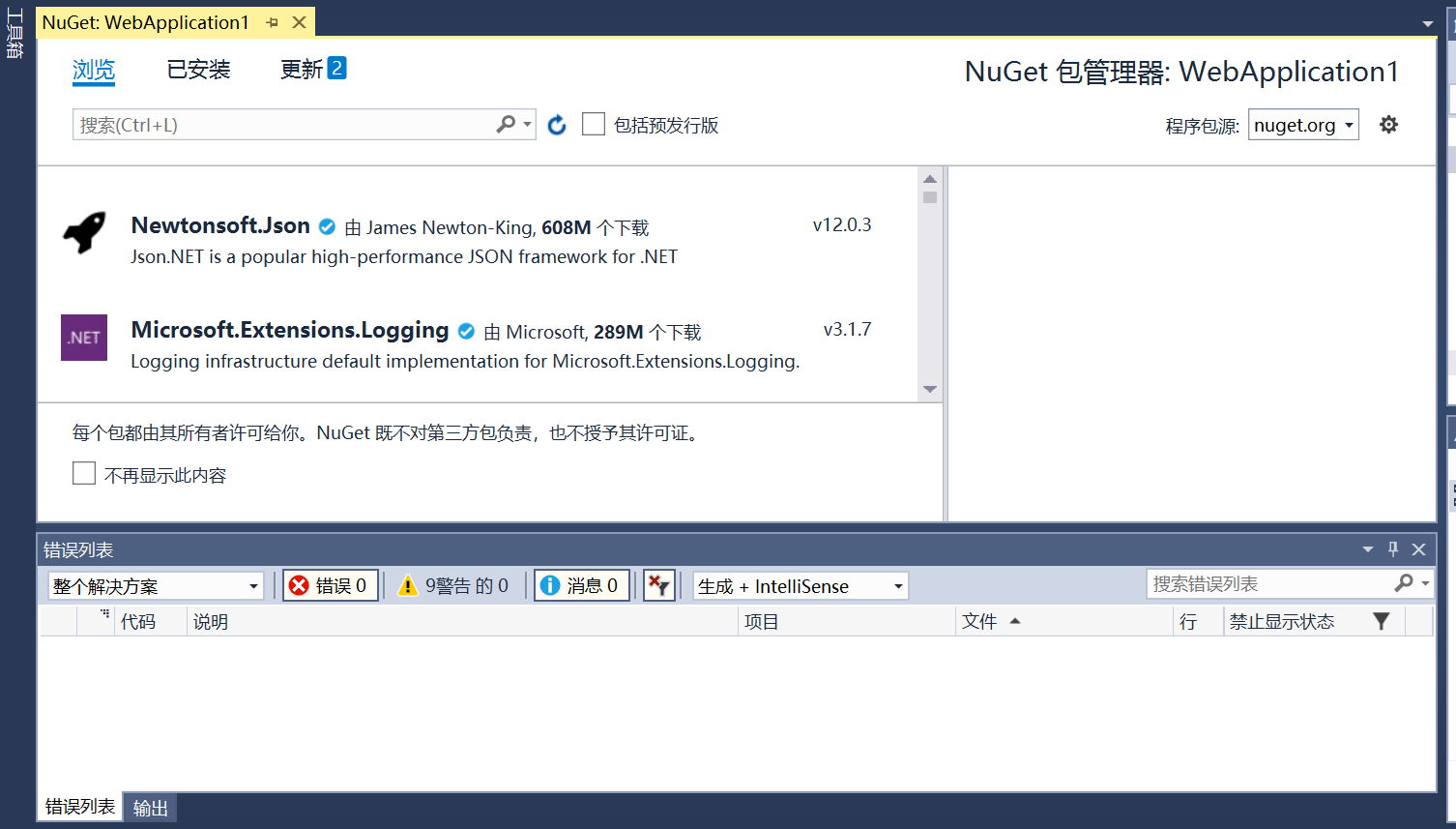This screenshot has width=1456, height=829.
Task: Open the 工具箱 side tab
Action: [x=15, y=35]
